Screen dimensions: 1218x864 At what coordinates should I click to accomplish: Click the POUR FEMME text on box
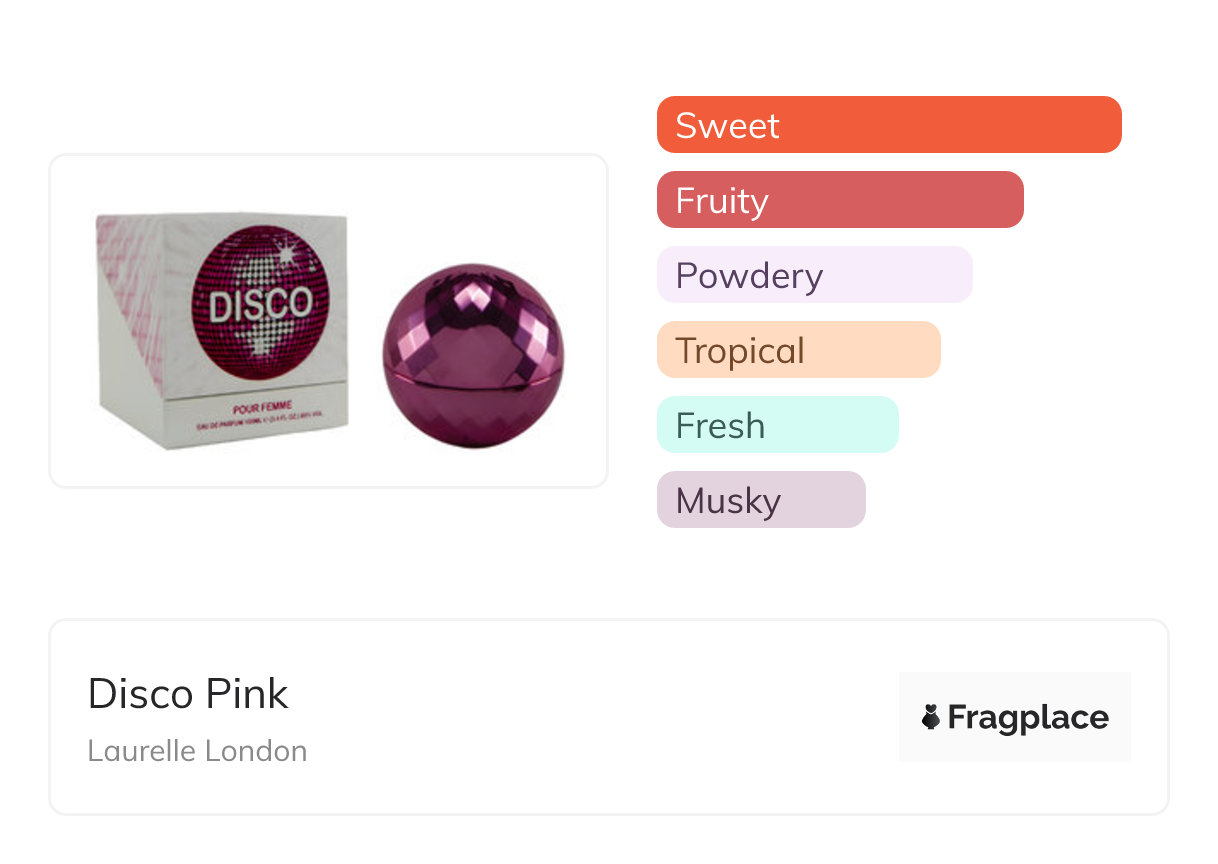click(261, 409)
